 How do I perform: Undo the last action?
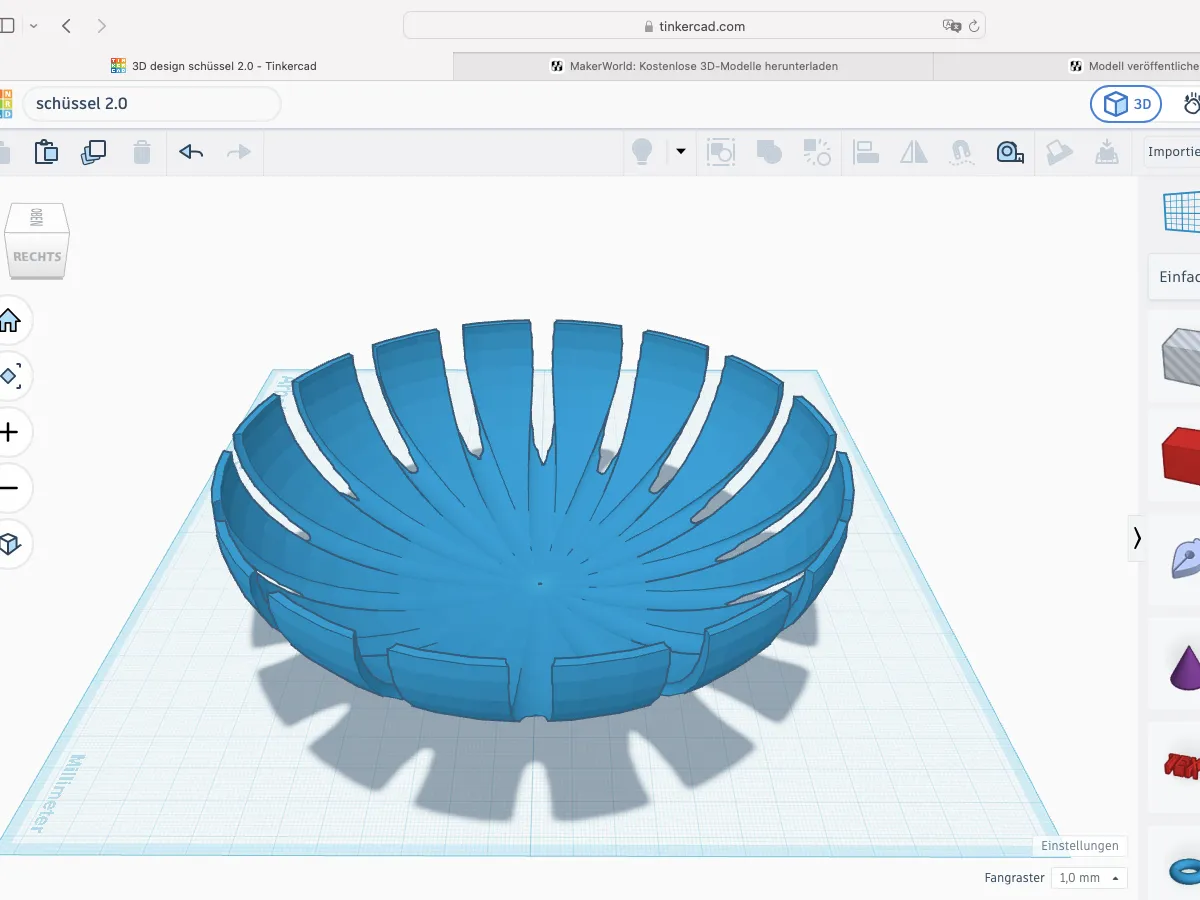[x=191, y=152]
